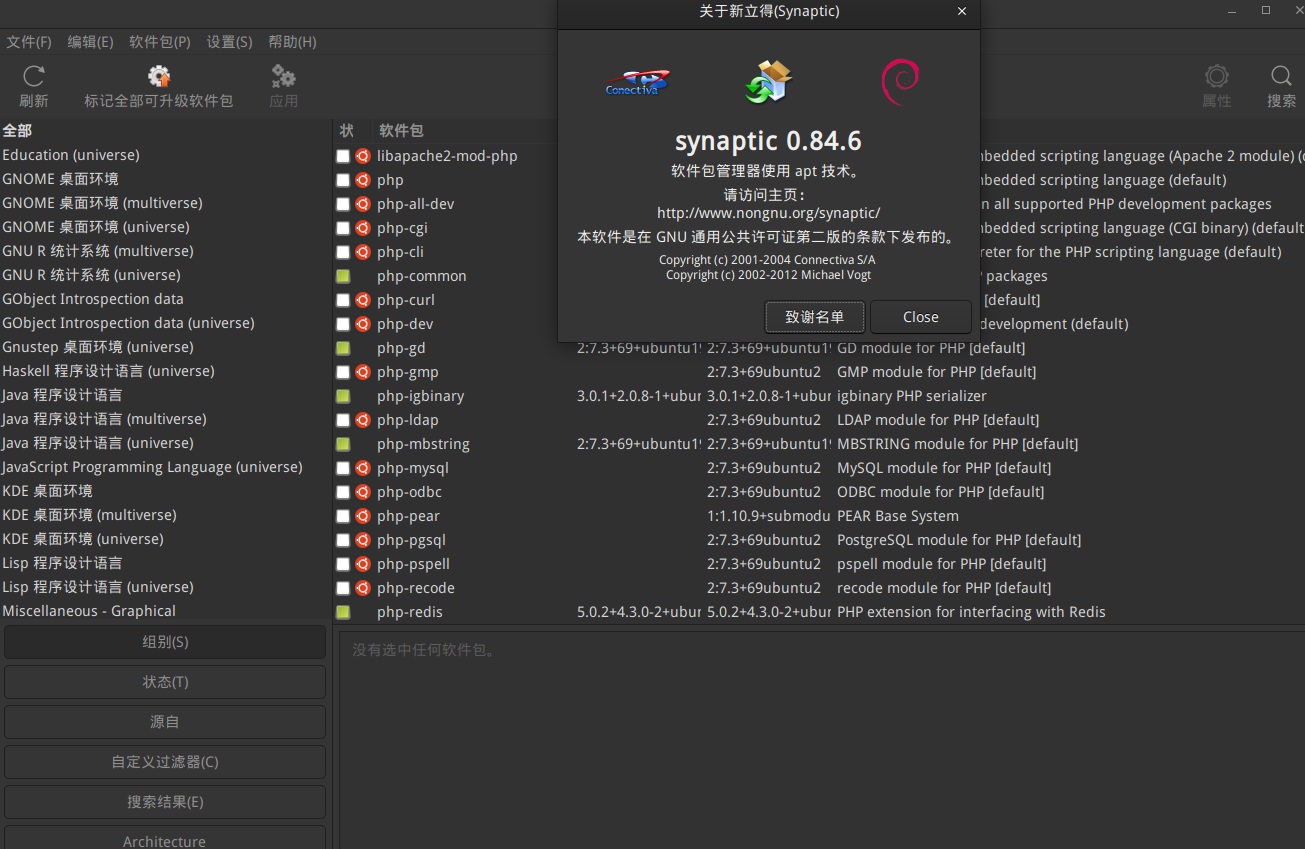Open the 软件包(P) menu
The image size is (1305, 849).
pyautogui.click(x=160, y=42)
